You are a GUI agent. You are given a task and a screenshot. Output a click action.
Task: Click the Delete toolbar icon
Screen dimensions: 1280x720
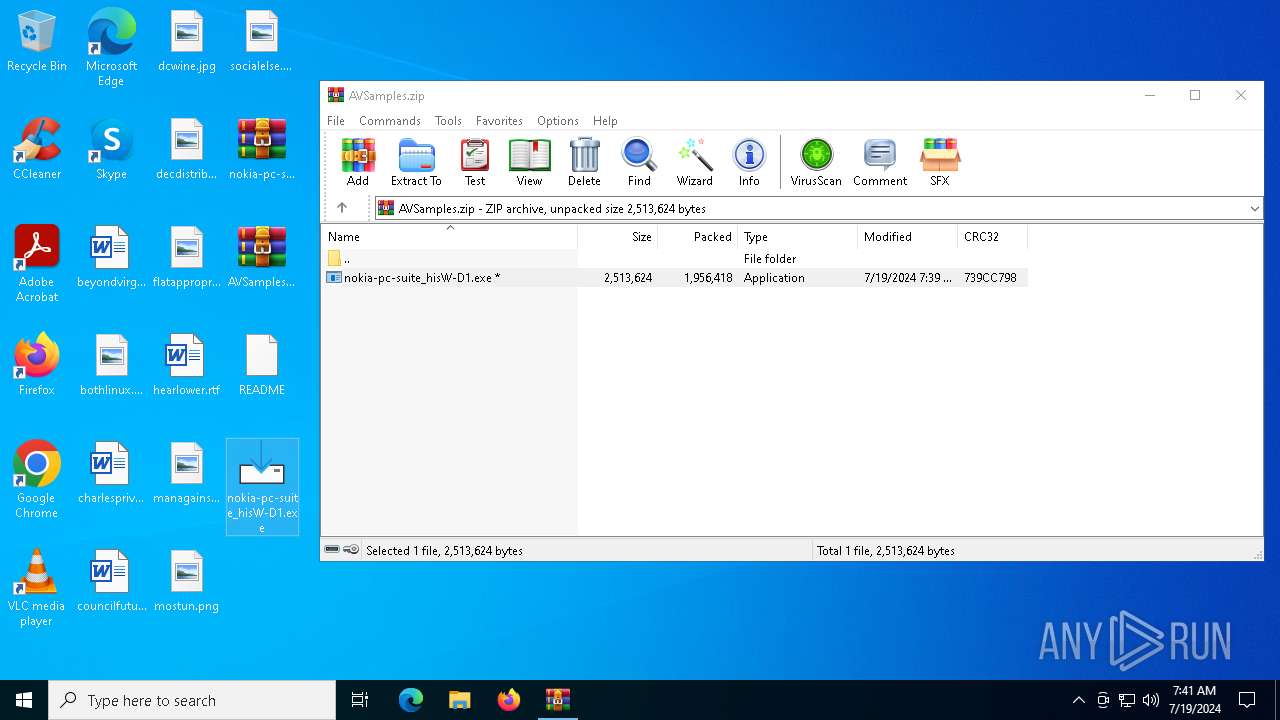[584, 162]
